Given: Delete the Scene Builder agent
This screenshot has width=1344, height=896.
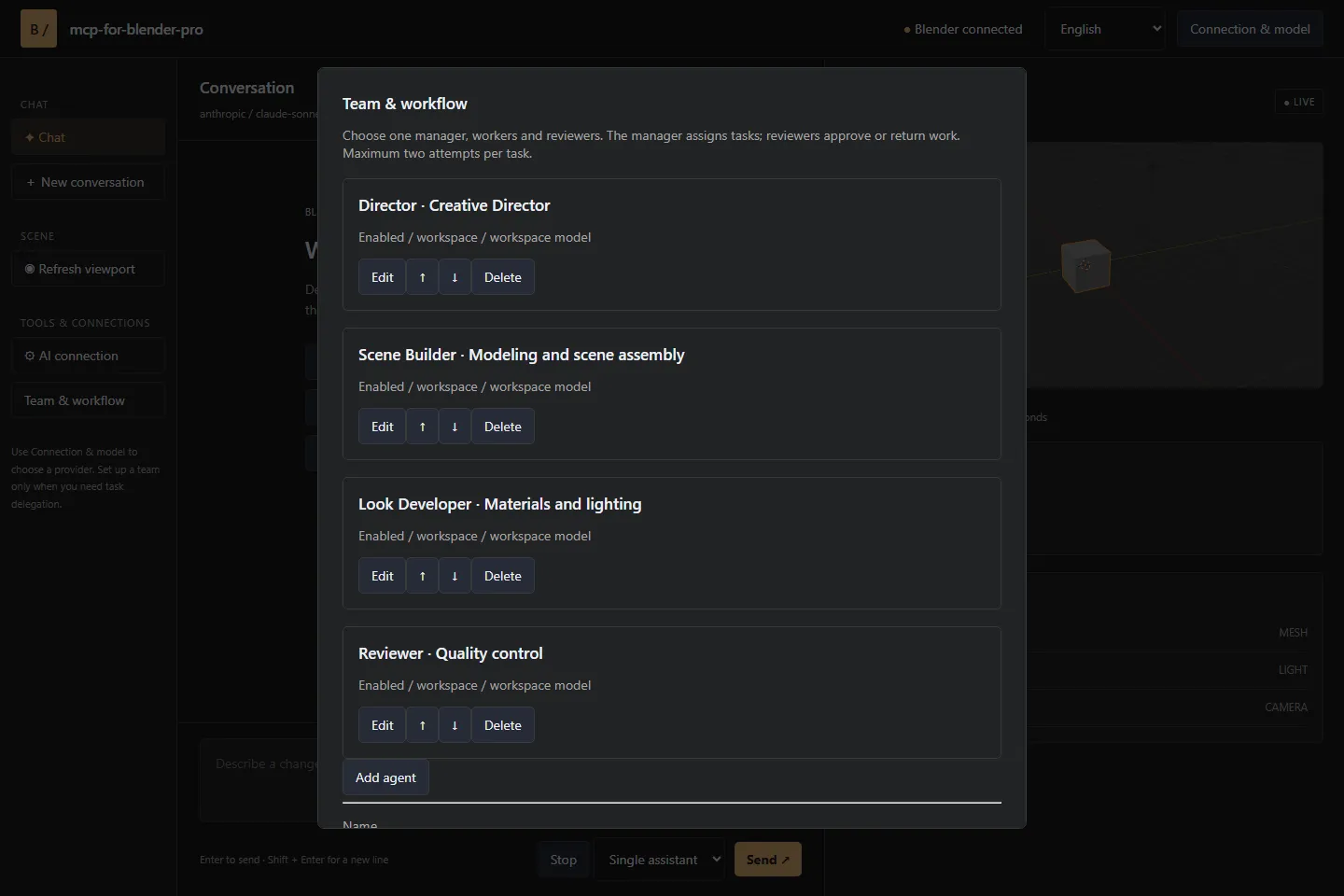Looking at the screenshot, I should tap(503, 427).
